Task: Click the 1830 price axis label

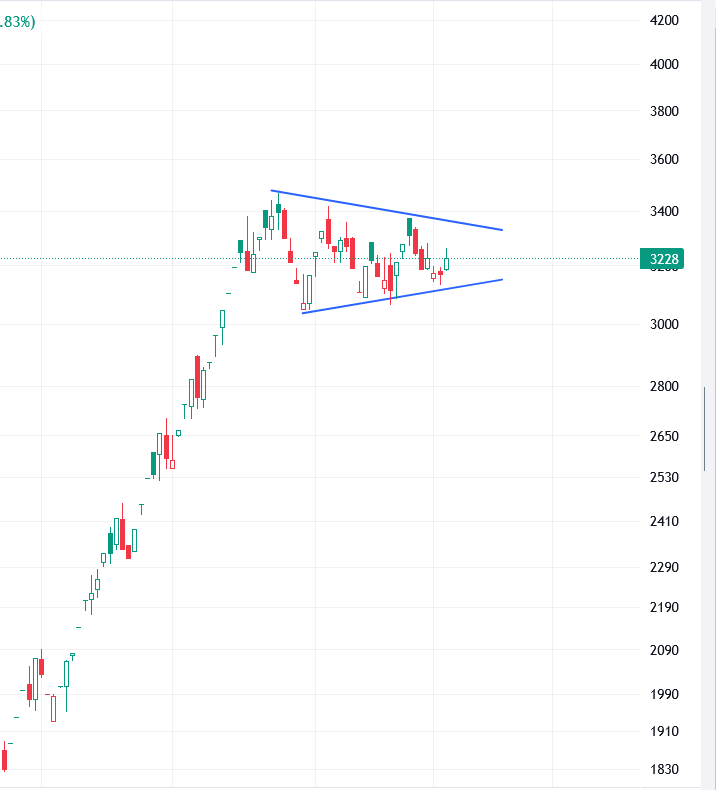Action: pyautogui.click(x=664, y=769)
